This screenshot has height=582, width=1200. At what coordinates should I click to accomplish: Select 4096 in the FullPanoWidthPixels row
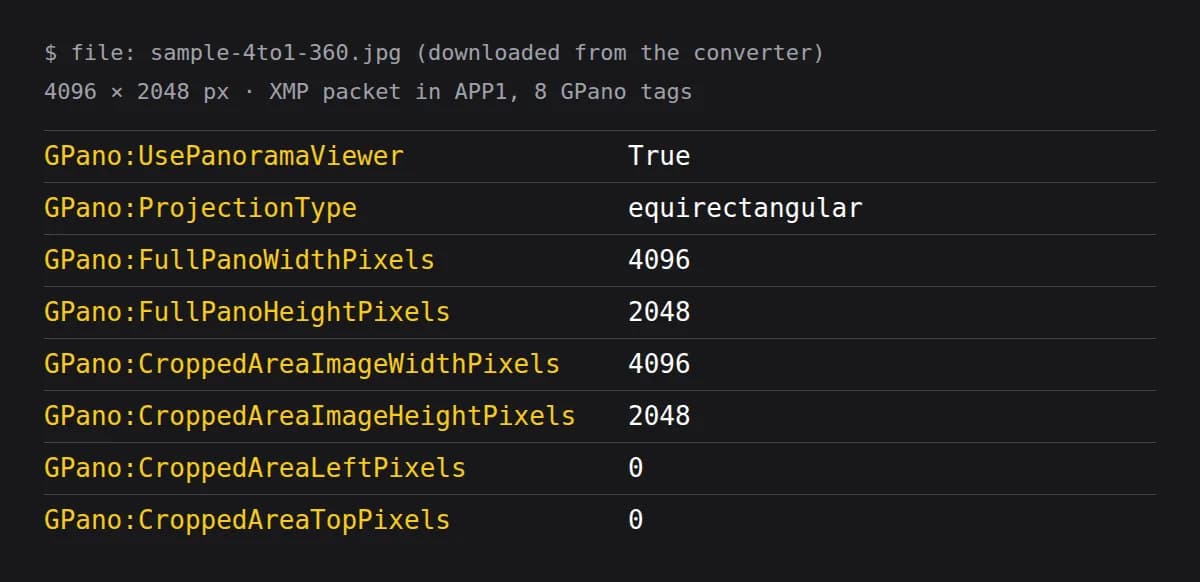(x=659, y=260)
